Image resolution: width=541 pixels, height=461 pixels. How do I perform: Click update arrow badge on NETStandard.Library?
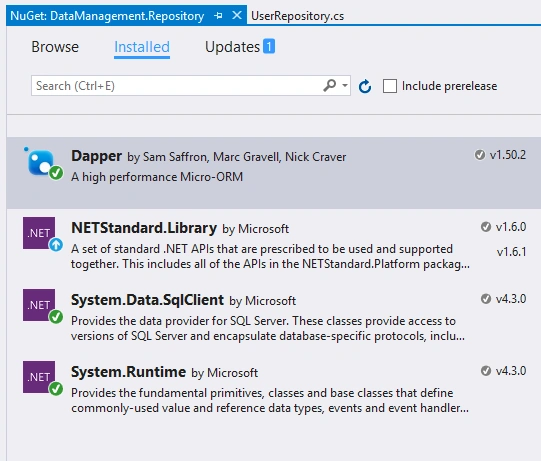pyautogui.click(x=56, y=245)
